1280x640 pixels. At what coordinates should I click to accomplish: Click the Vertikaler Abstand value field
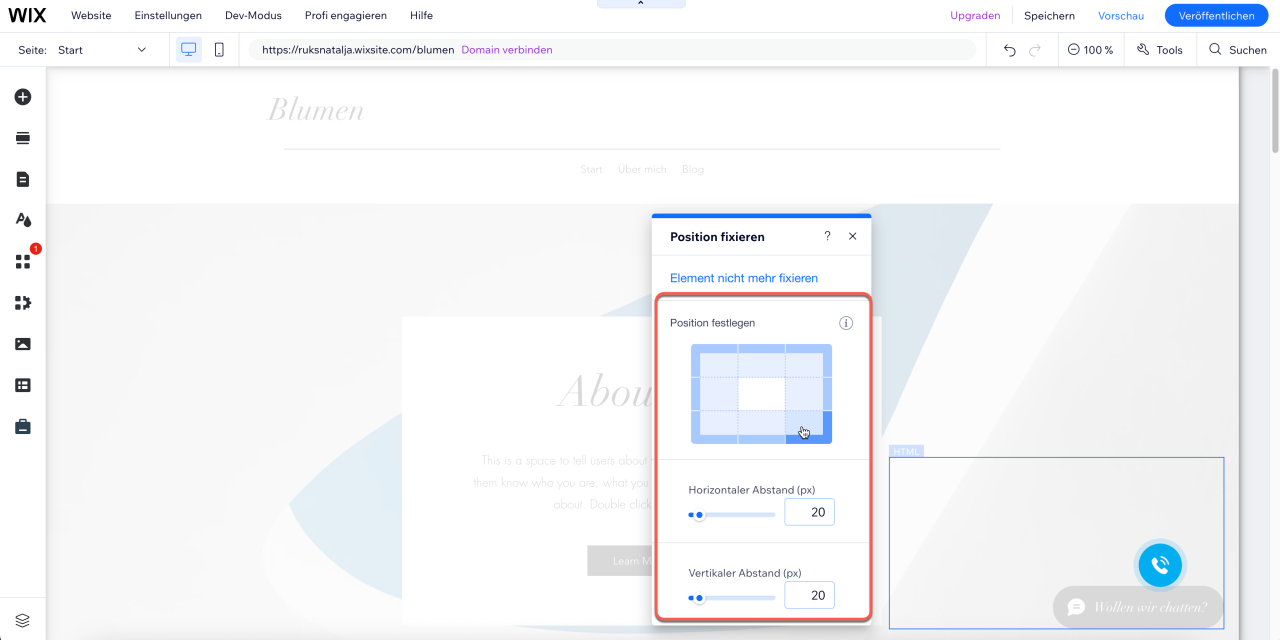pyautogui.click(x=809, y=595)
